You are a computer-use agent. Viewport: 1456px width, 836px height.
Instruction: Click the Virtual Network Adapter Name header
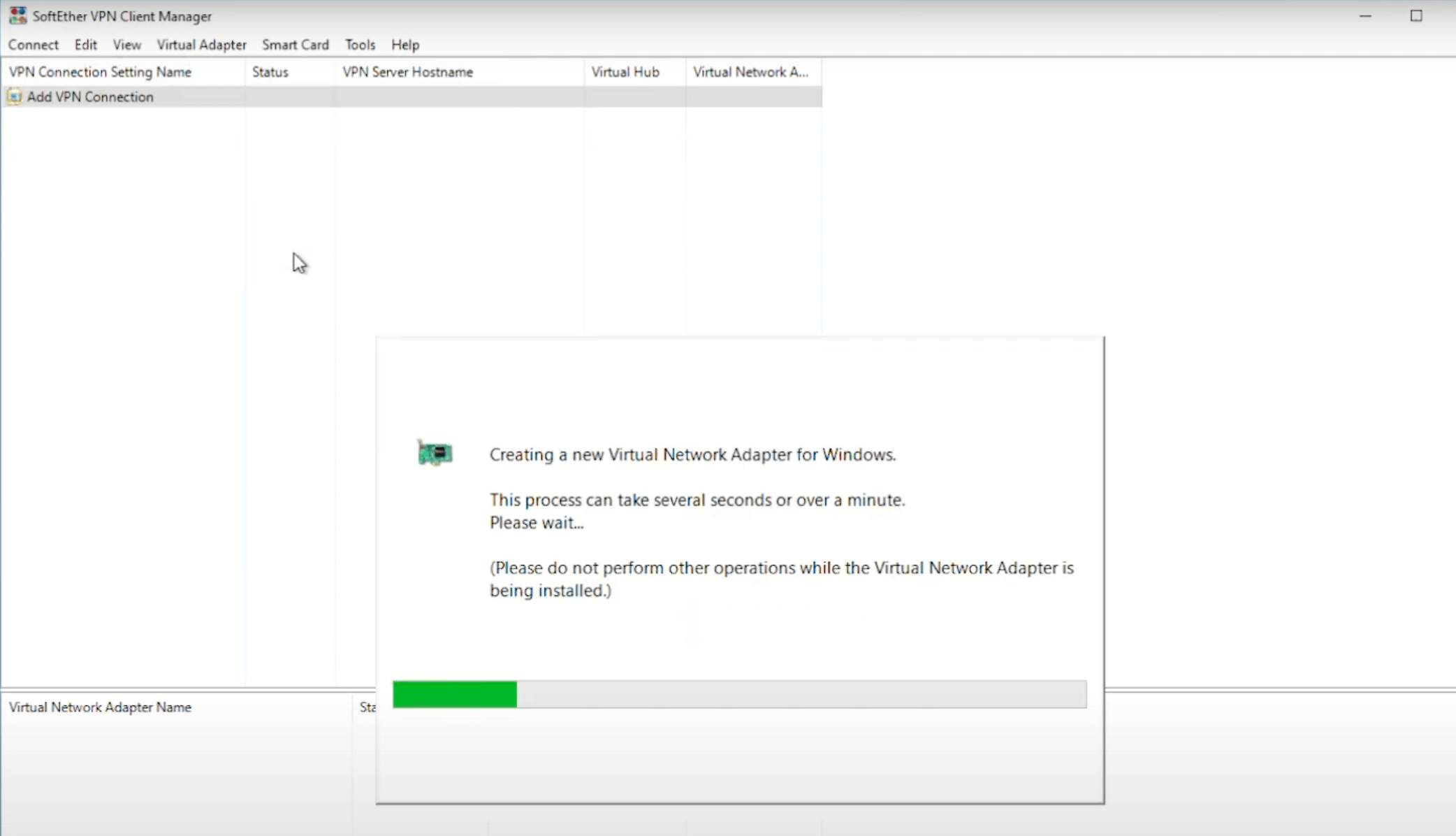pos(99,707)
